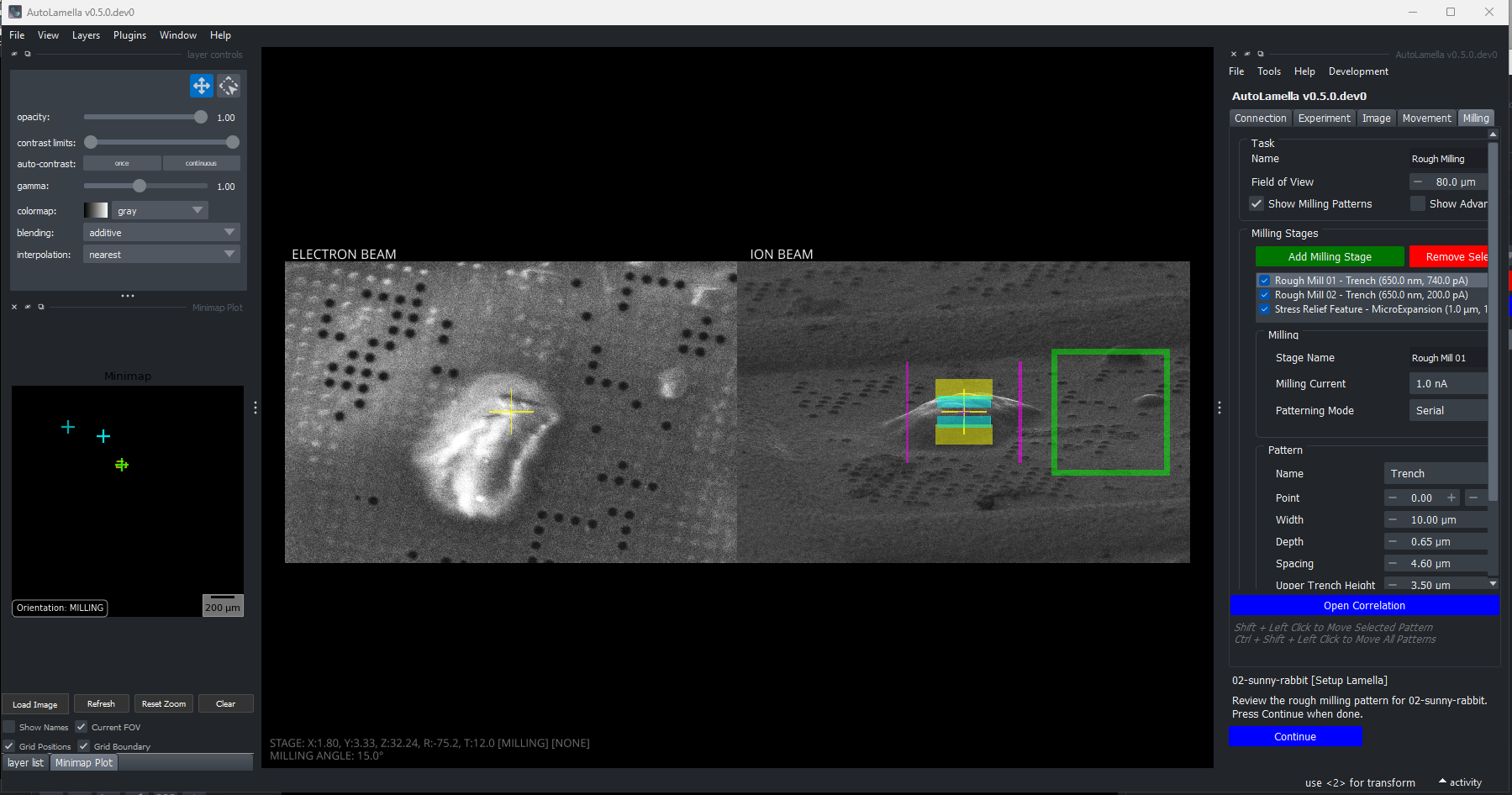Click the eye icon on the AutoLamella panel
1512x795 pixels.
[1247, 54]
